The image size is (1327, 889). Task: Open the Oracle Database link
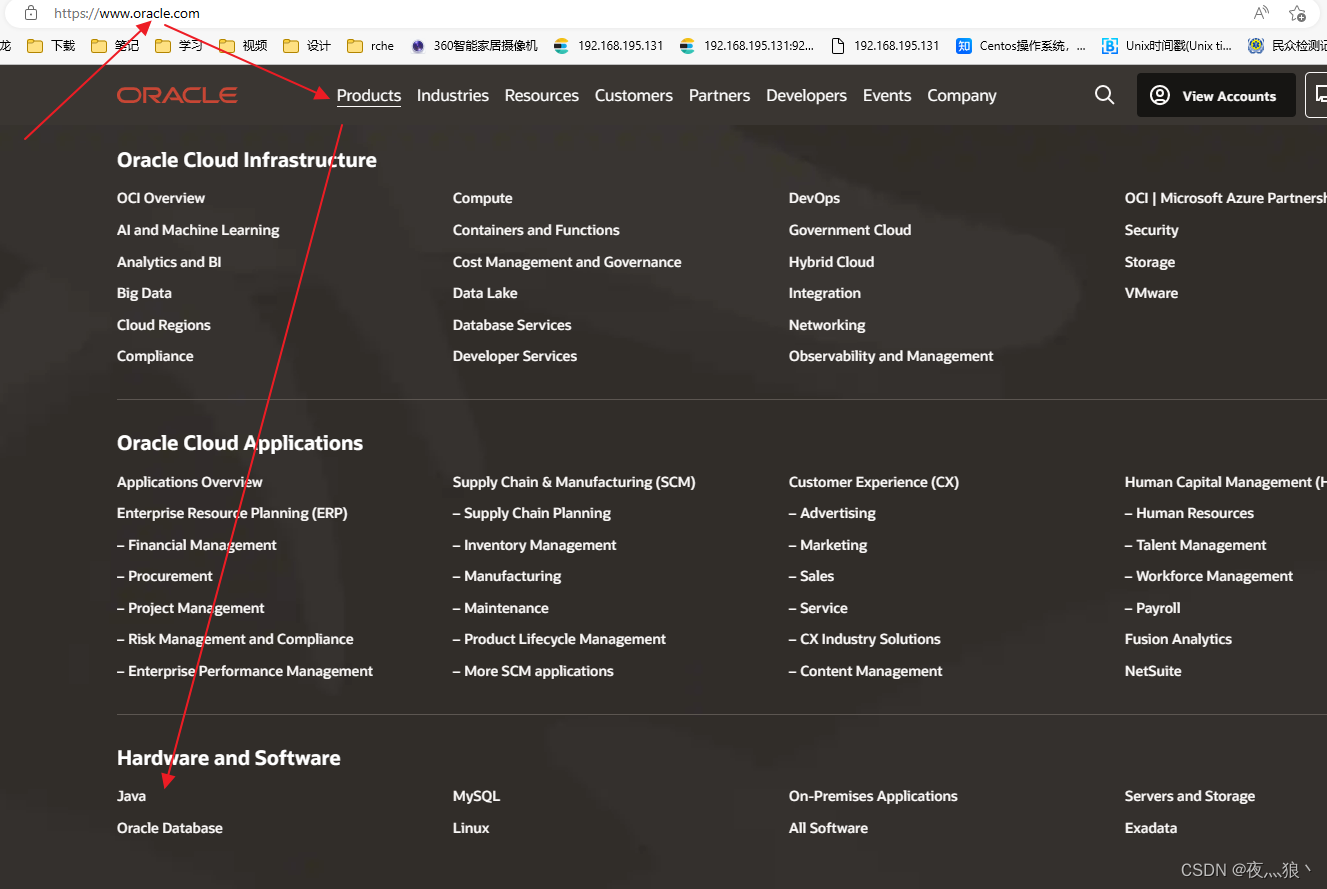(x=170, y=828)
